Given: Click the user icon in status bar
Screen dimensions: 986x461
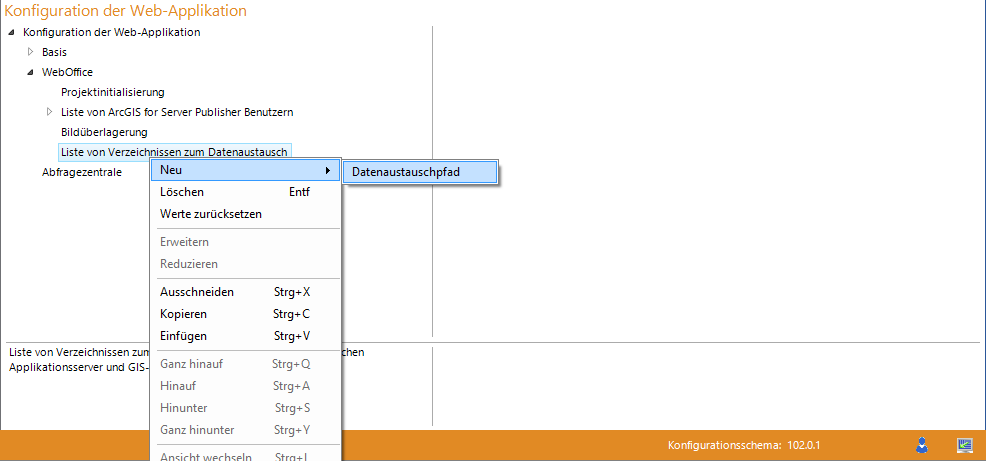Looking at the screenshot, I should (922, 445).
